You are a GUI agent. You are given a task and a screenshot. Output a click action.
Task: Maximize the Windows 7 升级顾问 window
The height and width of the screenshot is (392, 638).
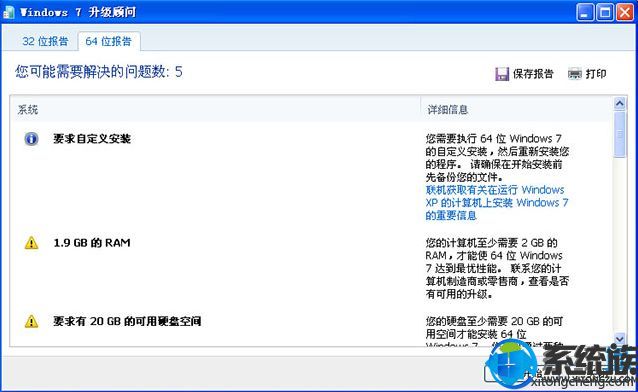[605, 13]
